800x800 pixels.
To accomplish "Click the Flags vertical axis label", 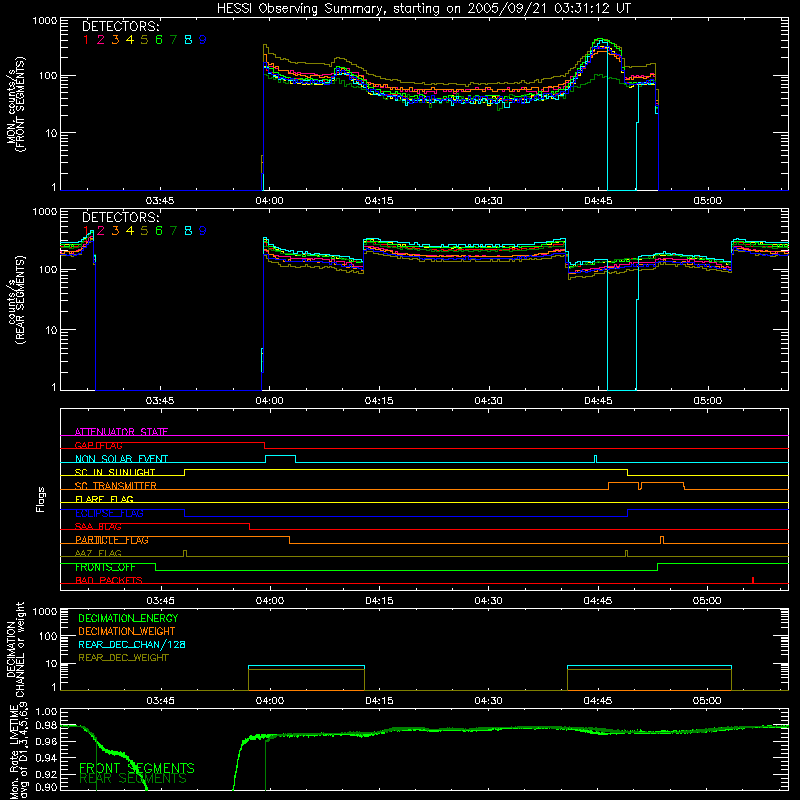I will coord(41,499).
